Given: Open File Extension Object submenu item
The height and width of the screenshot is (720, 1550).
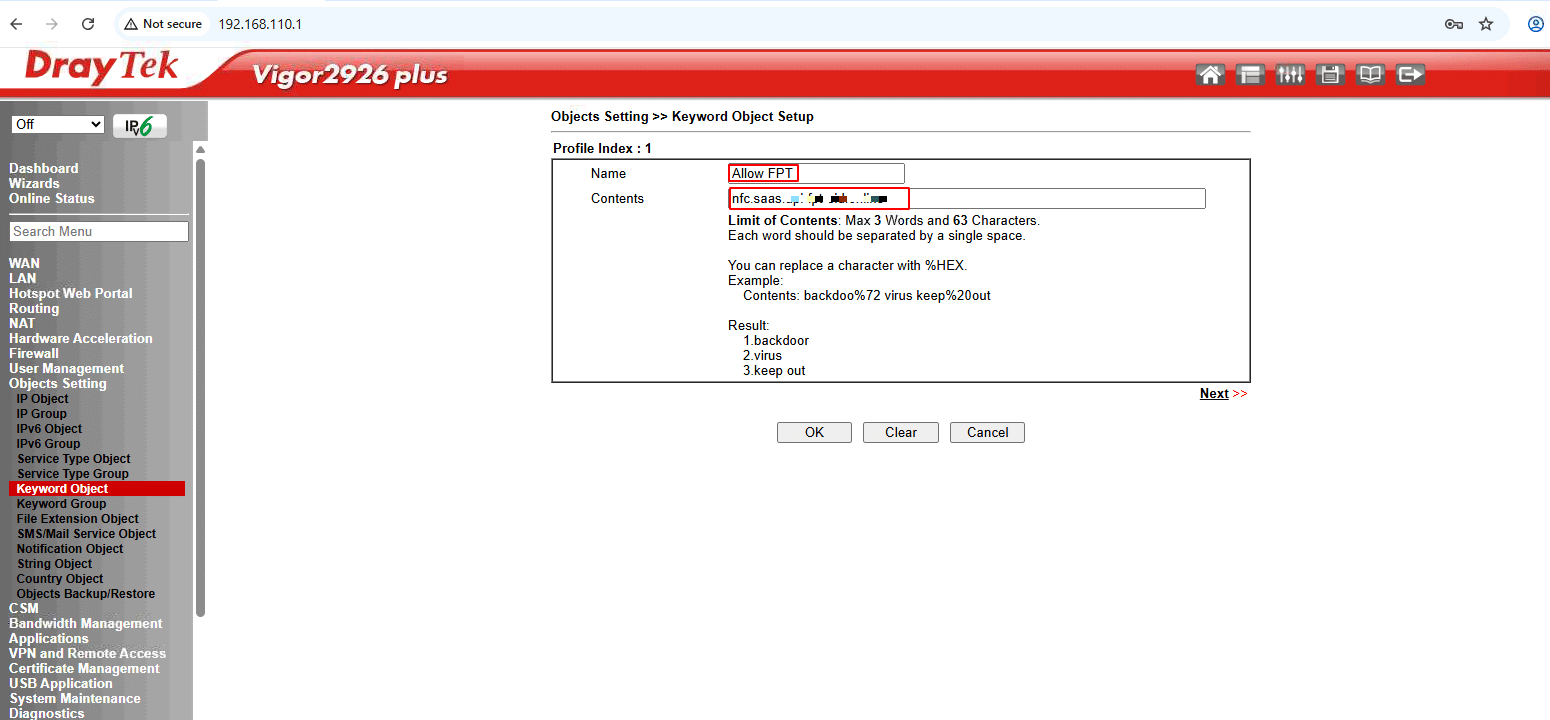Looking at the screenshot, I should point(78,519).
